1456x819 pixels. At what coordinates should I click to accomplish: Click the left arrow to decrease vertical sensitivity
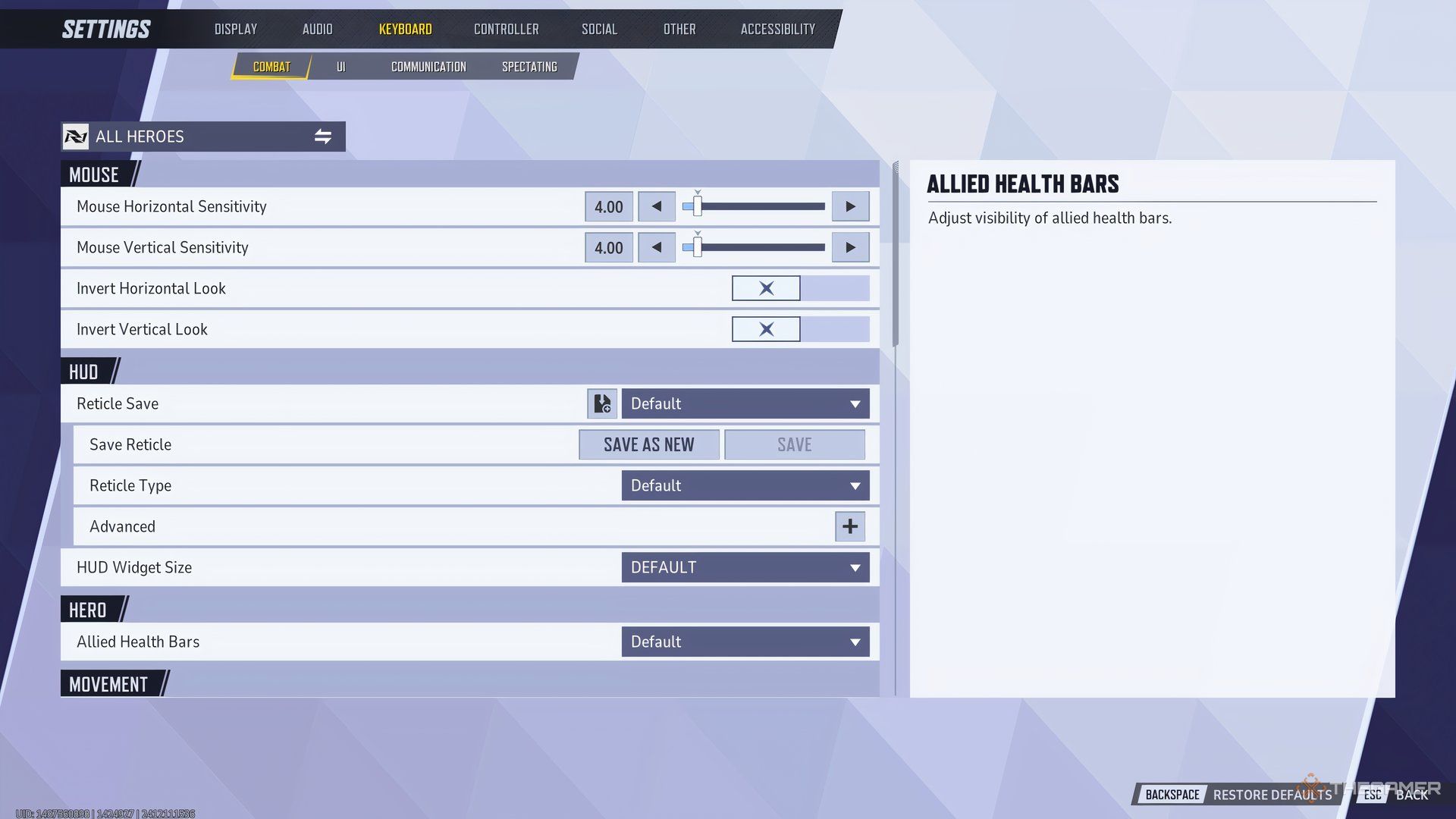pyautogui.click(x=655, y=247)
